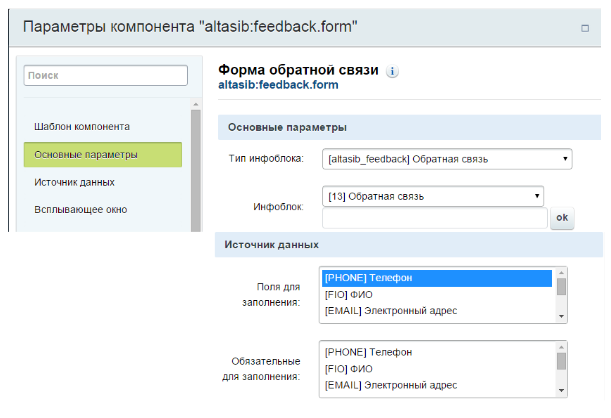Pick [EMAIL] Электронный адрес in Поля для заполнения

pos(438,310)
